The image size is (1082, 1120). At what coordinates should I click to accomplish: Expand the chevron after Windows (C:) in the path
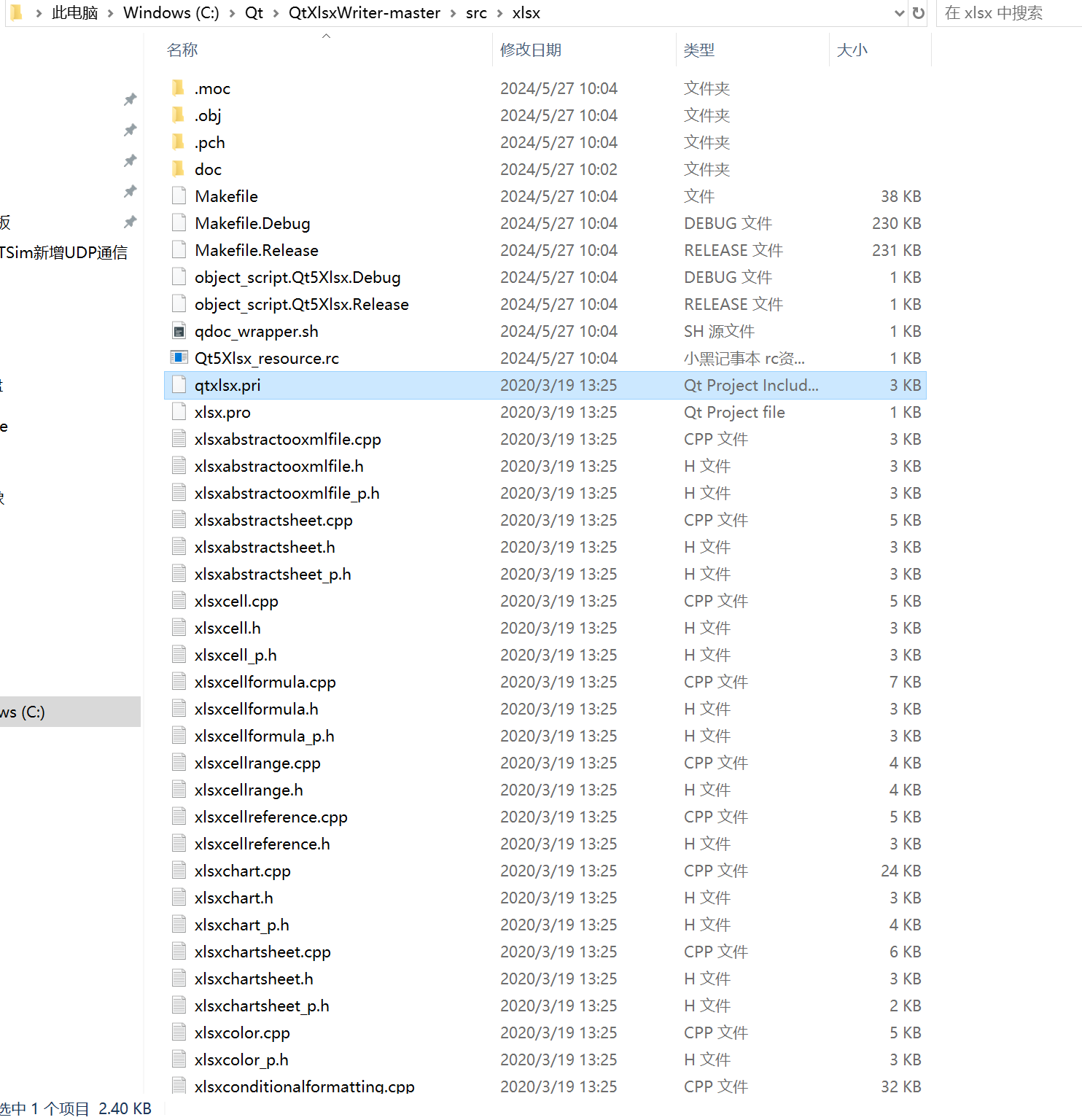pyautogui.click(x=232, y=13)
